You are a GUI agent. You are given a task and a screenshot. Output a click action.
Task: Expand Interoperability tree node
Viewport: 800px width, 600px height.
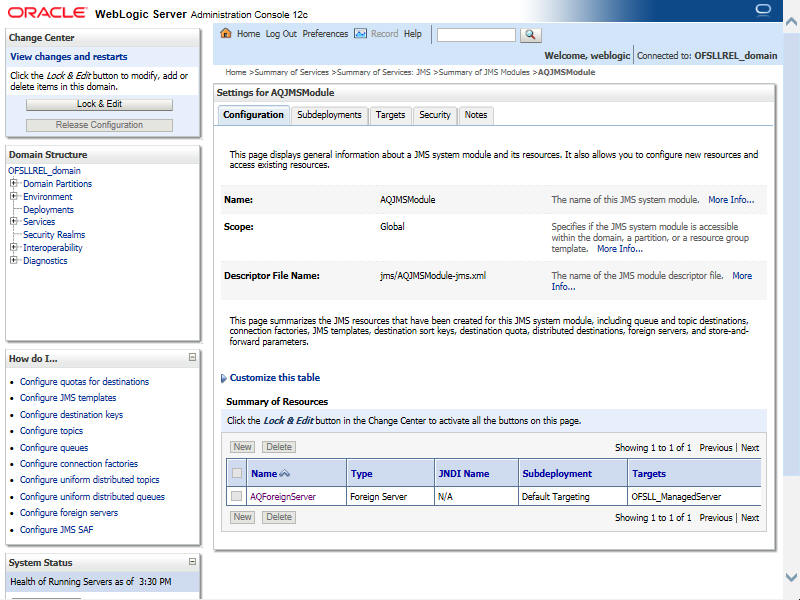[14, 247]
